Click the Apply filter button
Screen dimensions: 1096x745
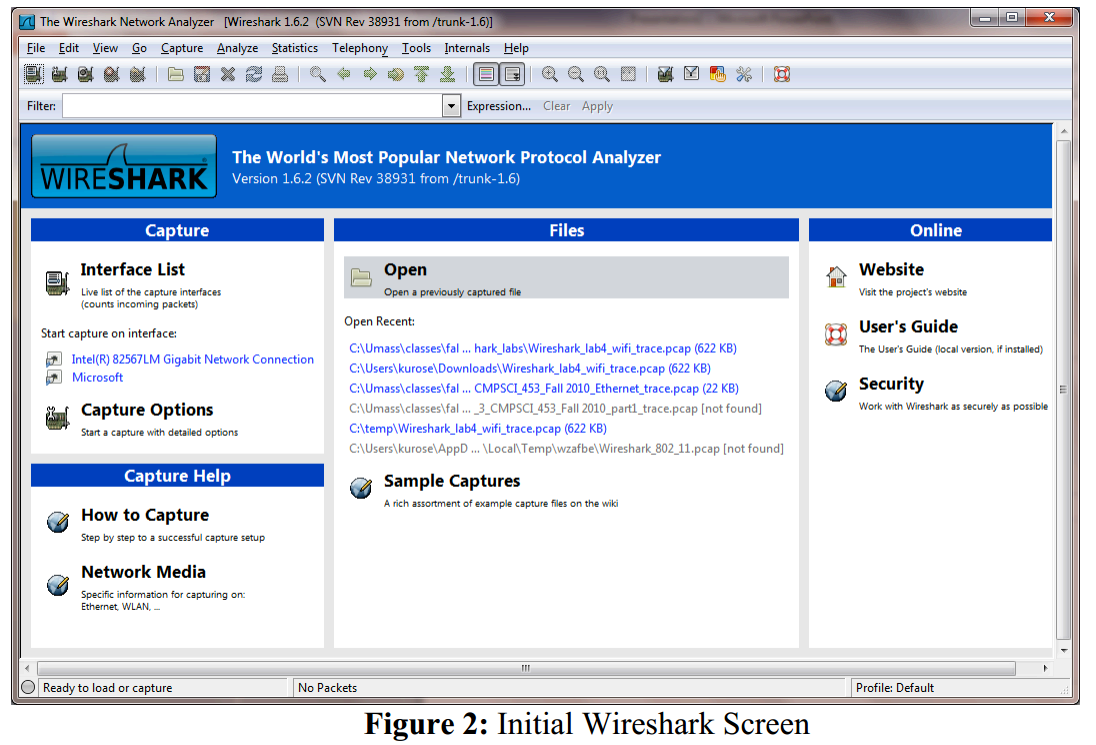click(x=597, y=106)
